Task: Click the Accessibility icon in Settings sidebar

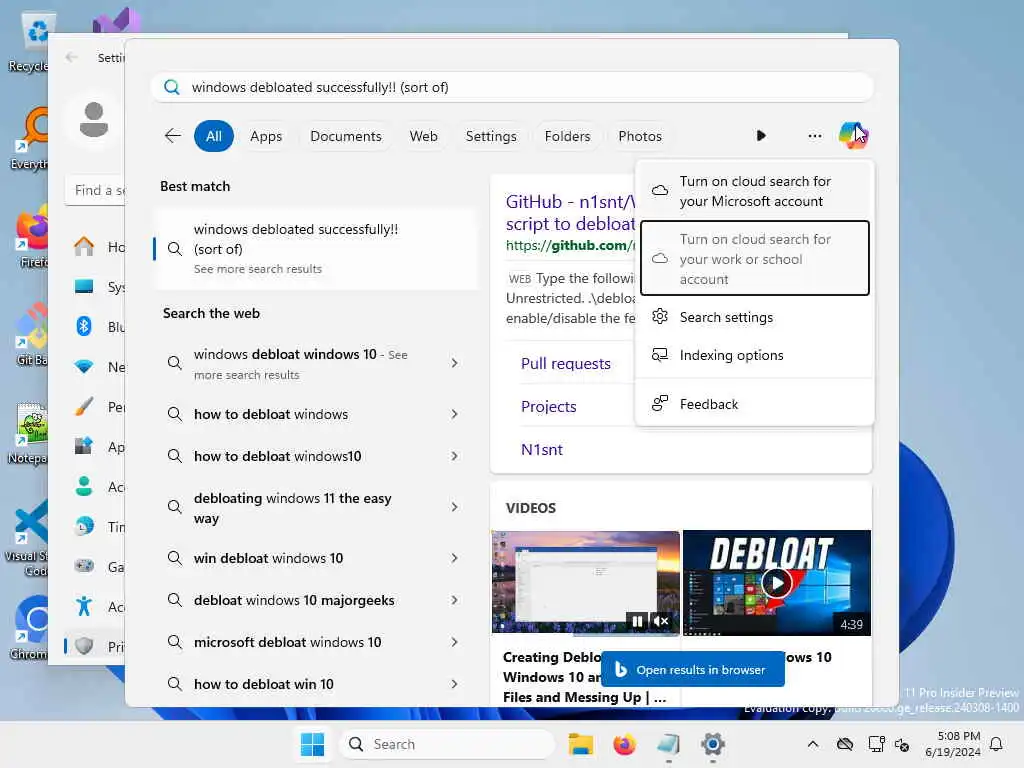Action: [84, 606]
